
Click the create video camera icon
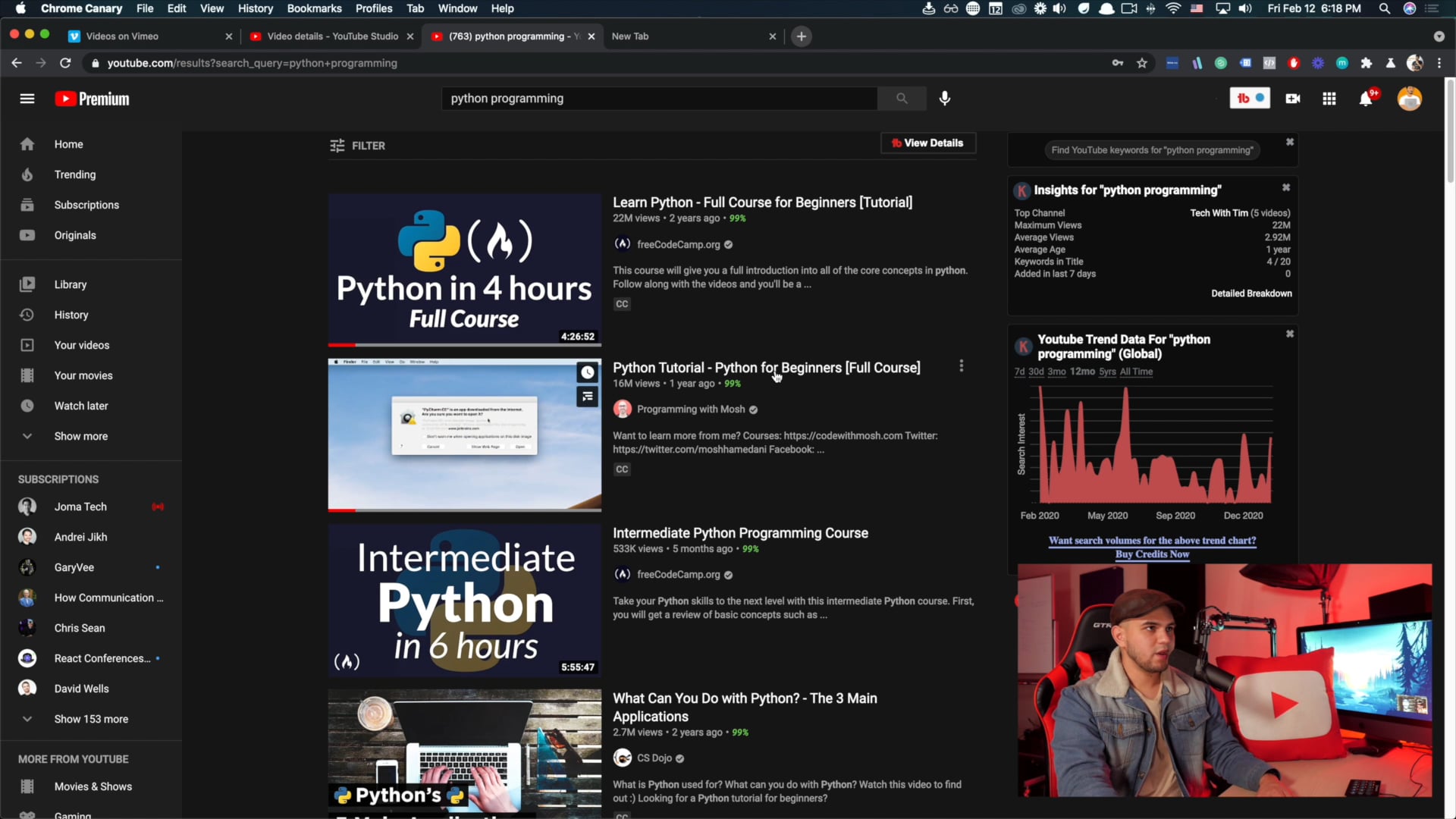click(1293, 99)
